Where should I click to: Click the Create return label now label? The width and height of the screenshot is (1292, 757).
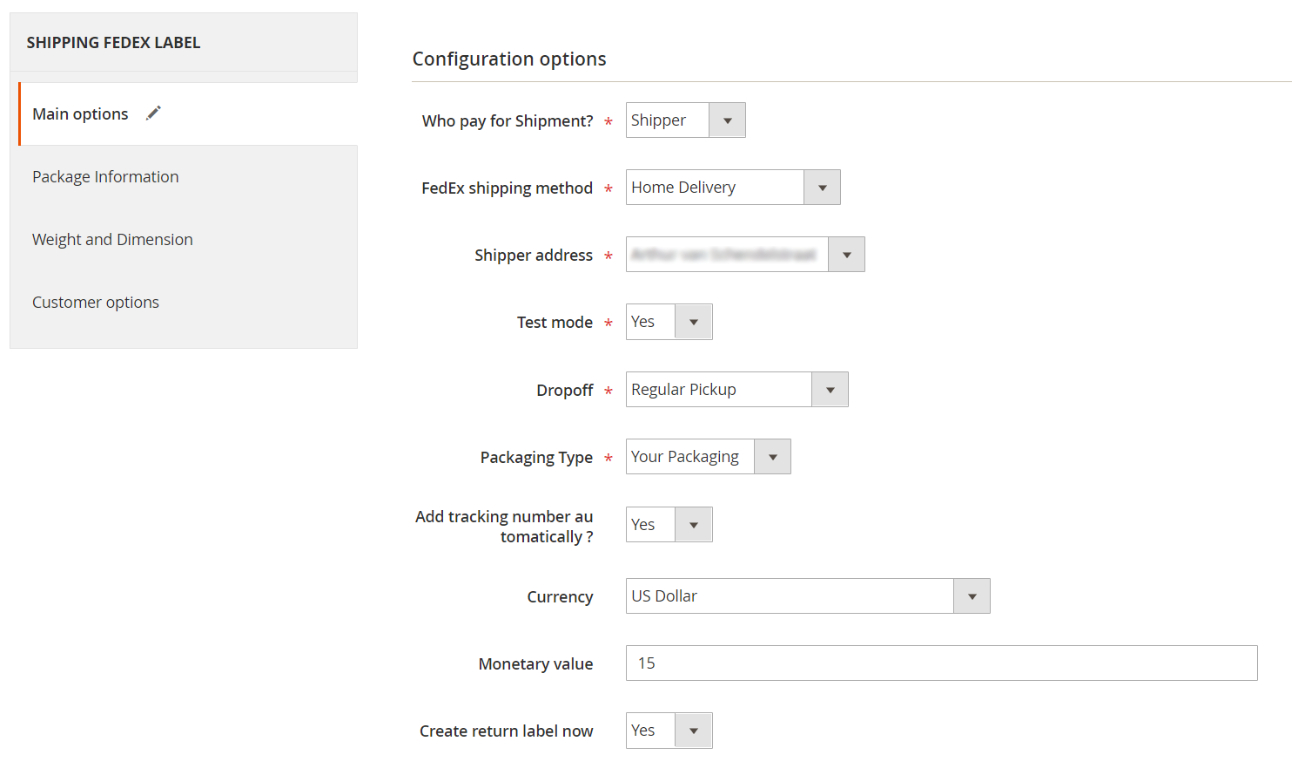click(506, 731)
